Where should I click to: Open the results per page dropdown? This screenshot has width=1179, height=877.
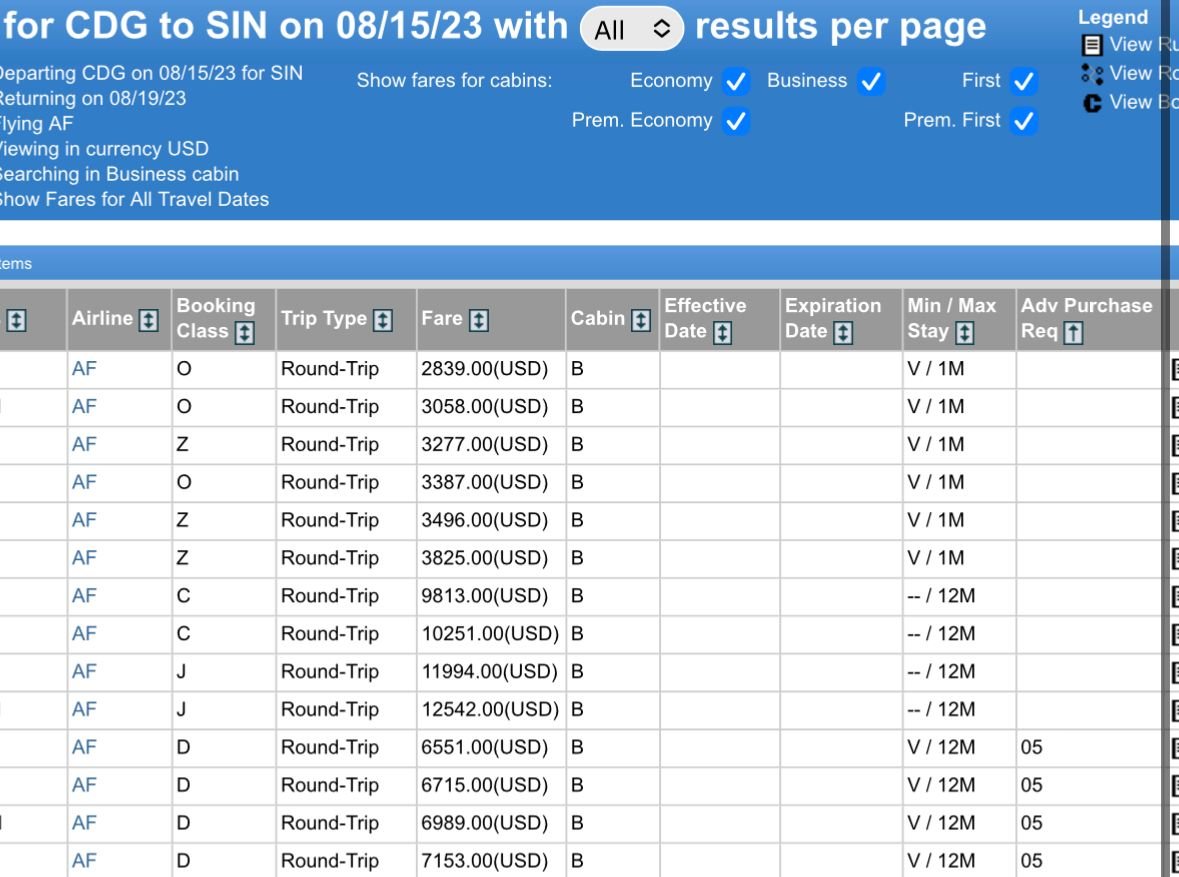click(x=632, y=30)
